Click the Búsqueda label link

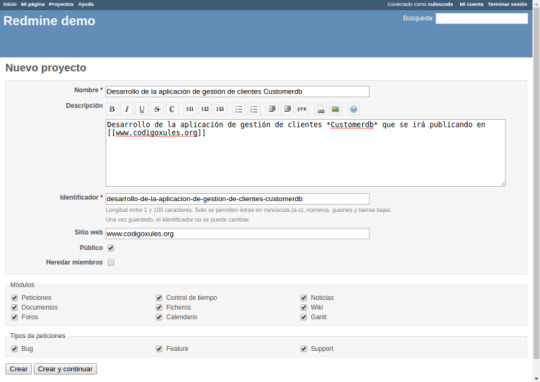(x=418, y=18)
